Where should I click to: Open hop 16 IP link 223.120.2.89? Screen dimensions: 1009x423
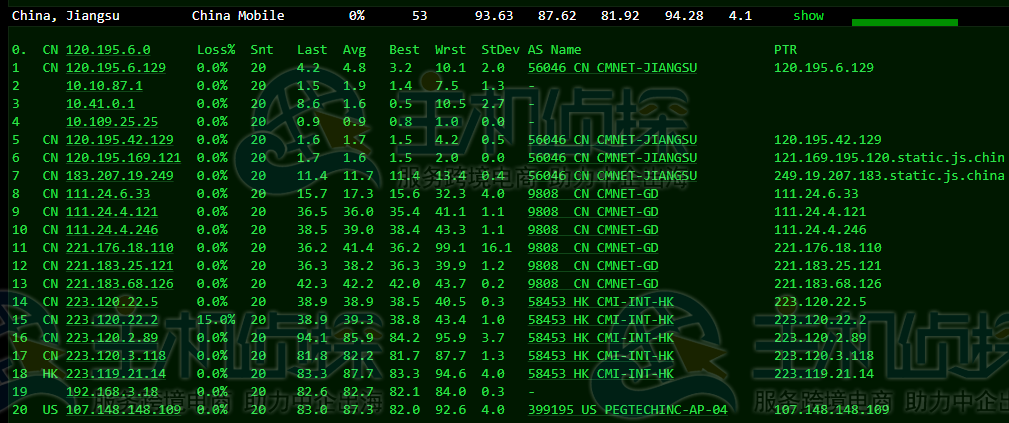pos(112,338)
